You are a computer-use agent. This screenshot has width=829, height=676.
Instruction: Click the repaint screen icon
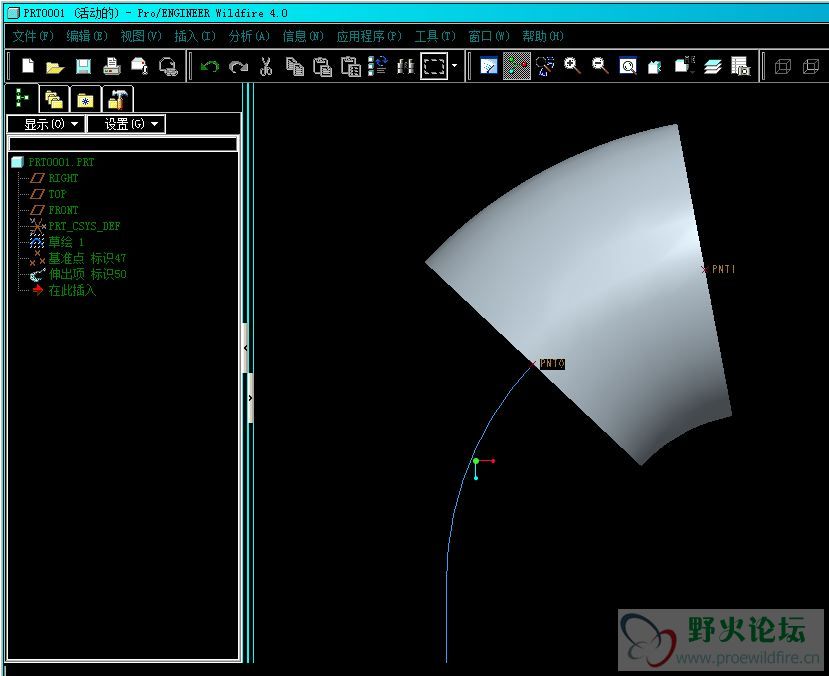(x=489, y=66)
